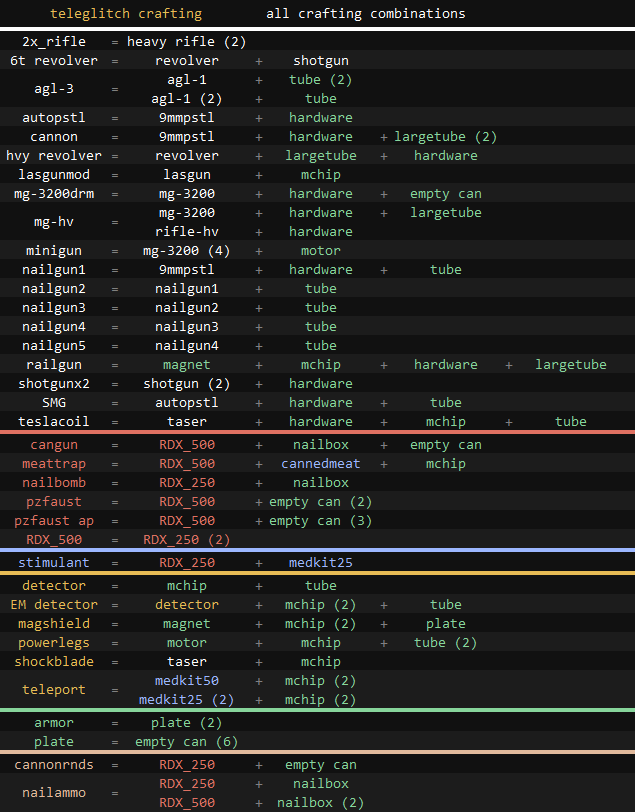Click the "rifle-hv" ingredient
Image resolution: width=635 pixels, height=812 pixels.
click(x=186, y=231)
